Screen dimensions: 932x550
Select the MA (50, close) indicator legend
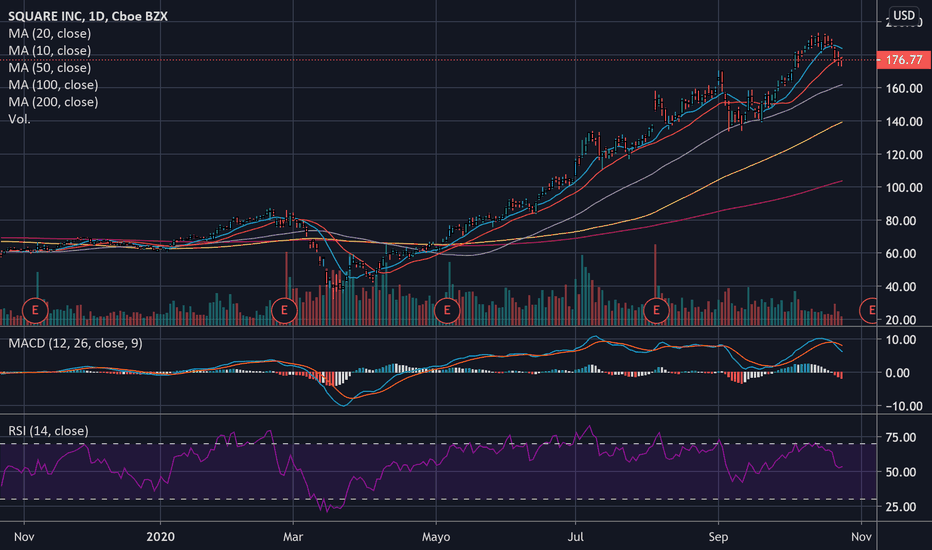49,68
